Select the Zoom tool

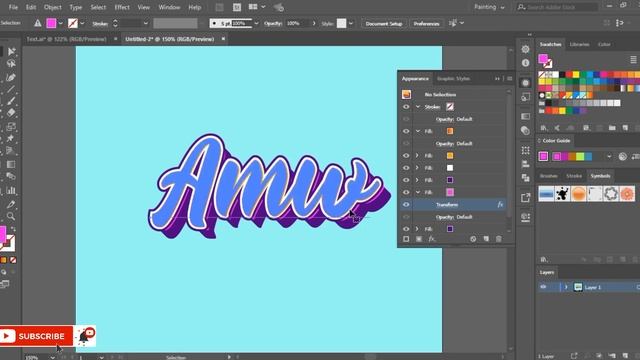pyautogui.click(x=11, y=216)
